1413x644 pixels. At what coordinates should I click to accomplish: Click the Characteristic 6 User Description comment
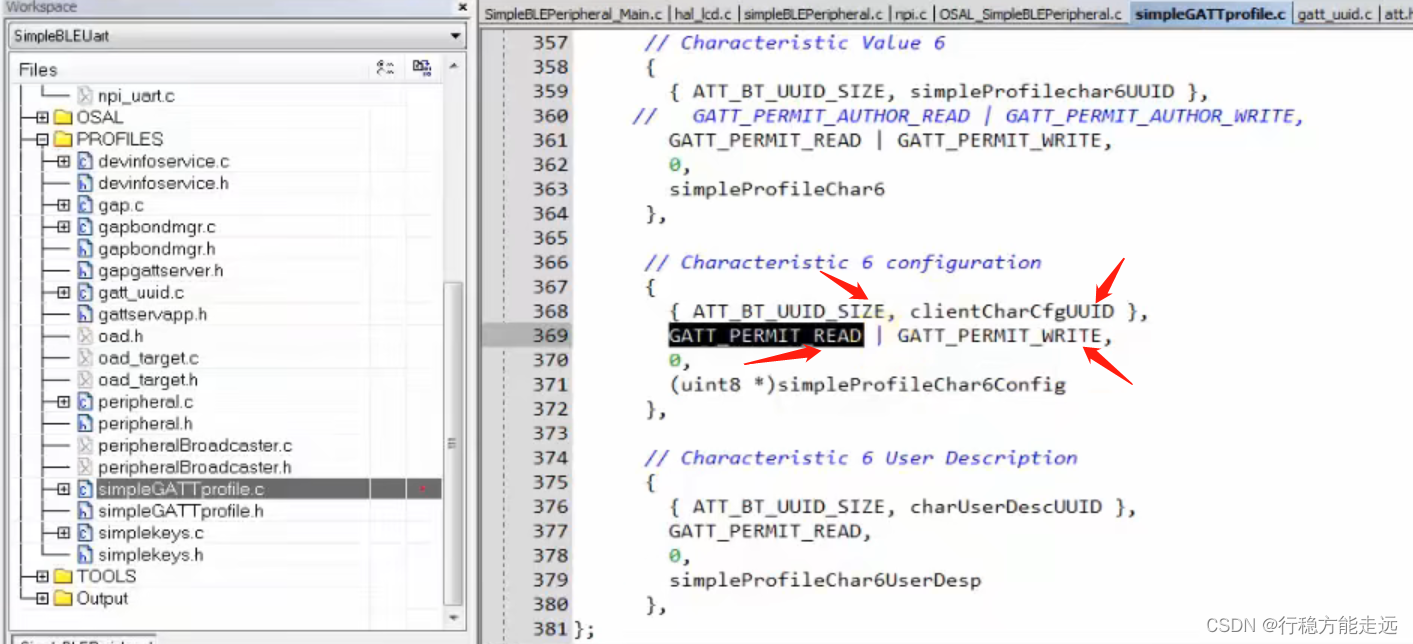[861, 458]
